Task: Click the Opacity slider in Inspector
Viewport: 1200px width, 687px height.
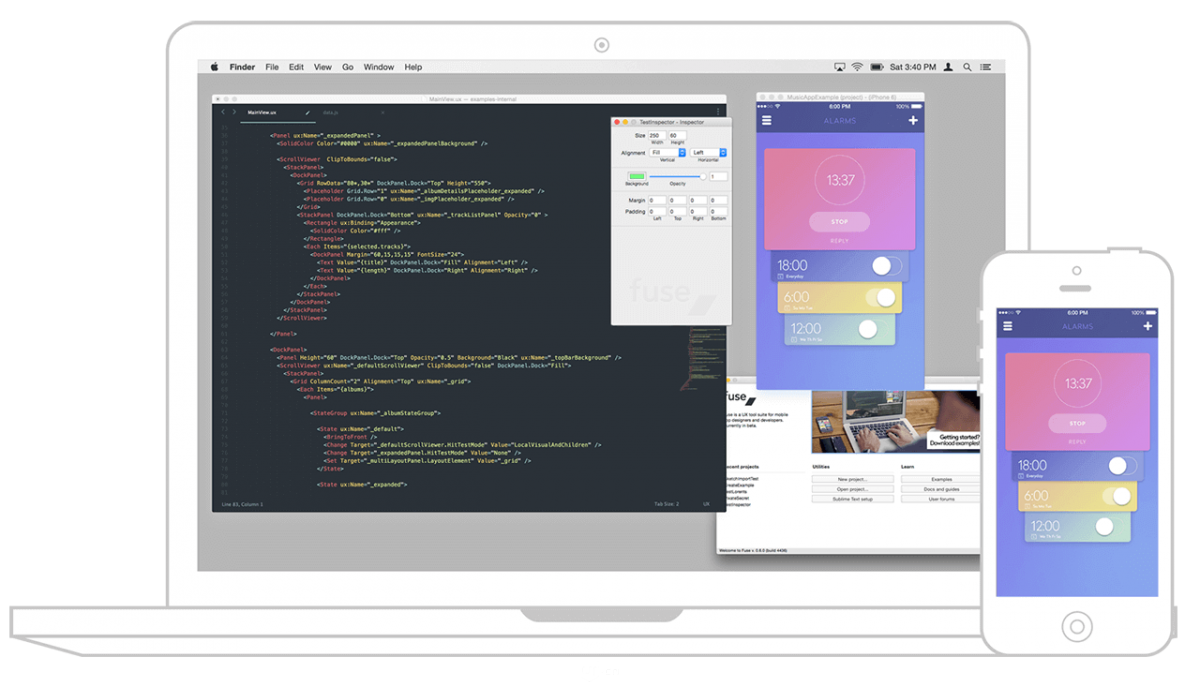Action: (x=677, y=176)
